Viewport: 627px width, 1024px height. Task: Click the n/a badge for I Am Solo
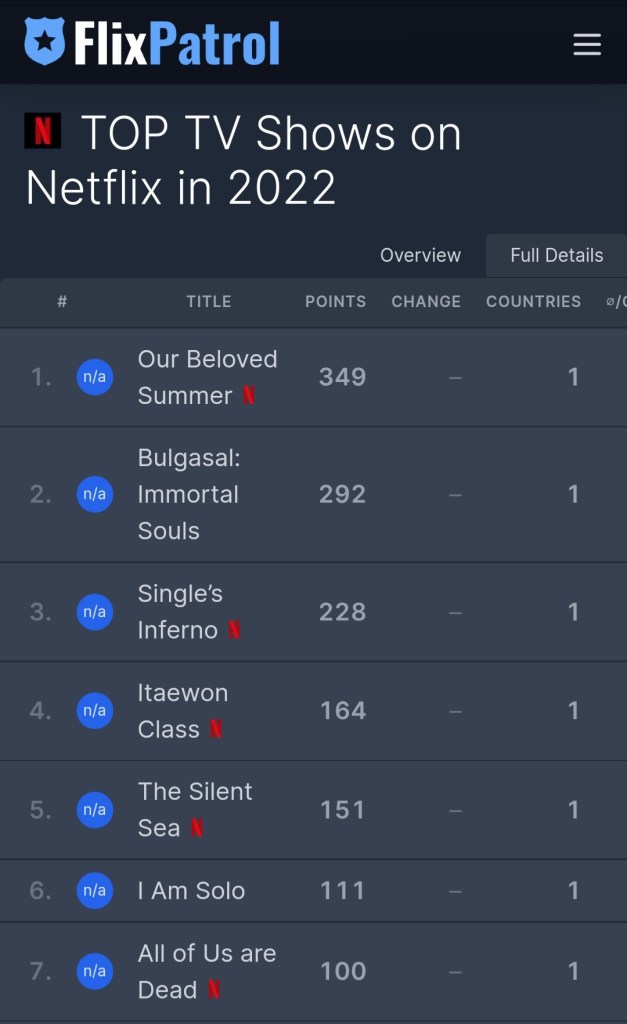pyautogui.click(x=95, y=891)
